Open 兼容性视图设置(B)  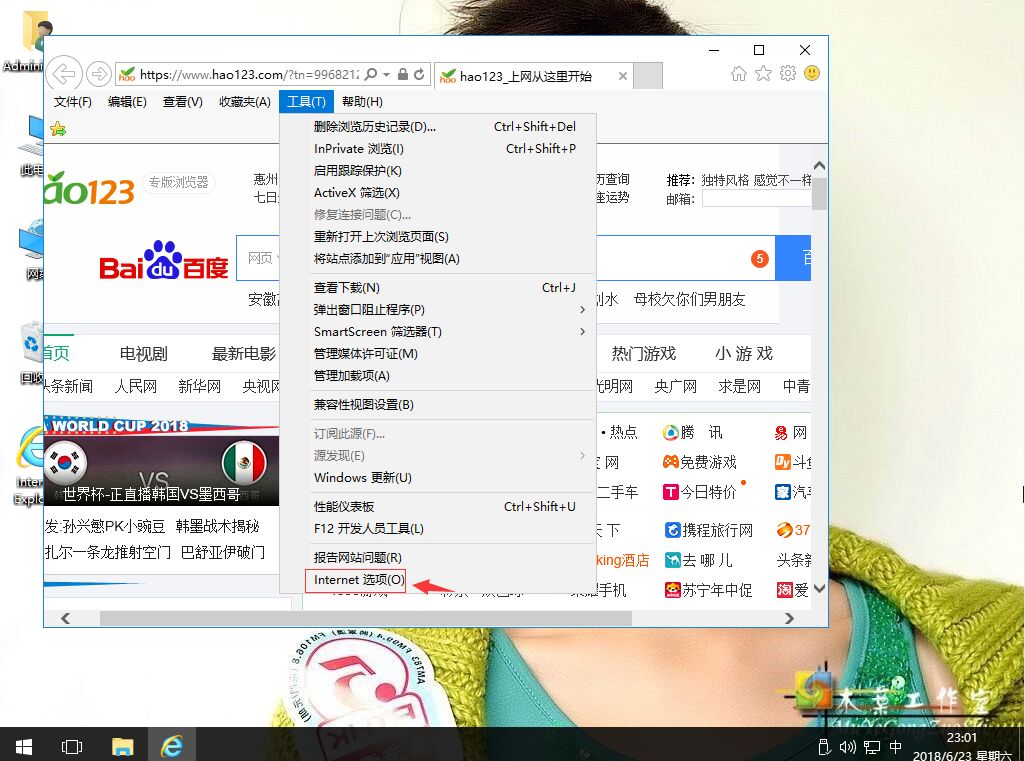[x=437, y=405]
